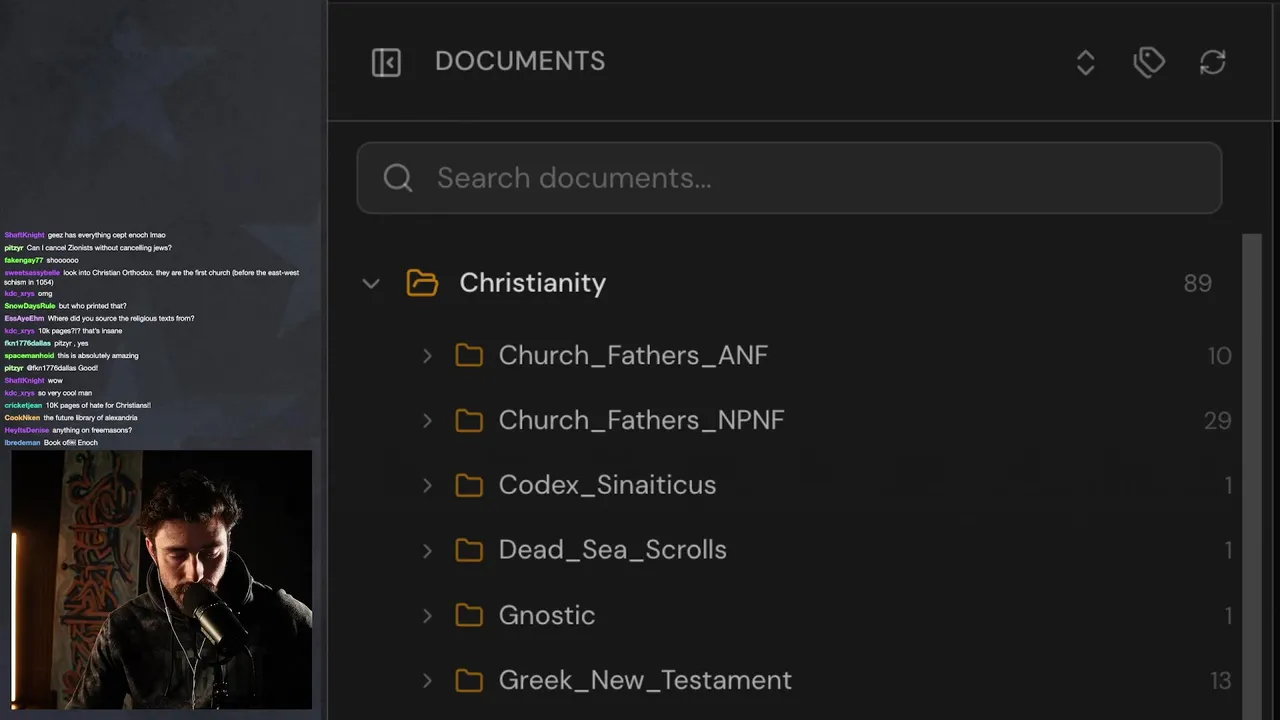Click the Search documents input field

pyautogui.click(x=800, y=178)
